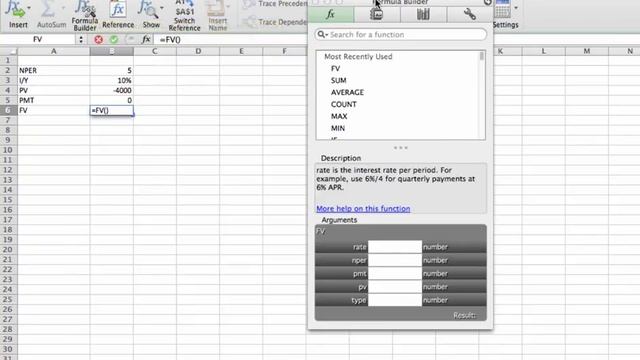Viewport: 640px width, 360px height.
Task: Select FV in Most Recently Used list
Action: click(x=336, y=69)
